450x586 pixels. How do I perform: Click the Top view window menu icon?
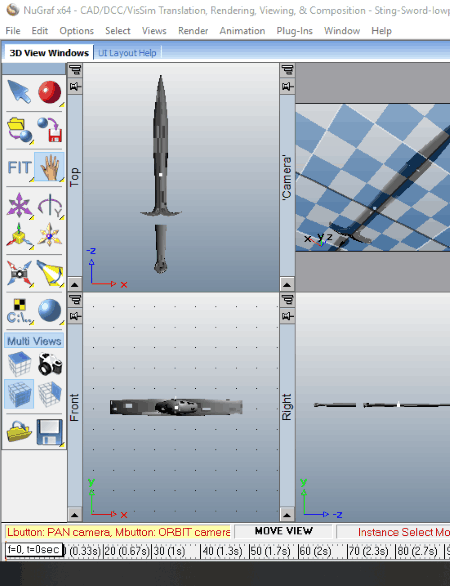pos(75,70)
